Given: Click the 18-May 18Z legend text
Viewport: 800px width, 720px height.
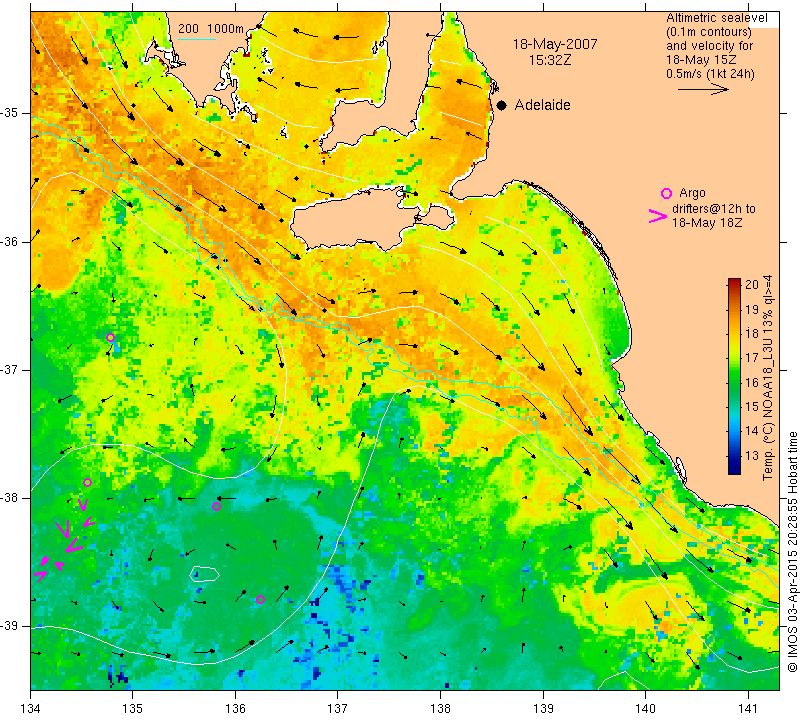Looking at the screenshot, I should [707, 223].
